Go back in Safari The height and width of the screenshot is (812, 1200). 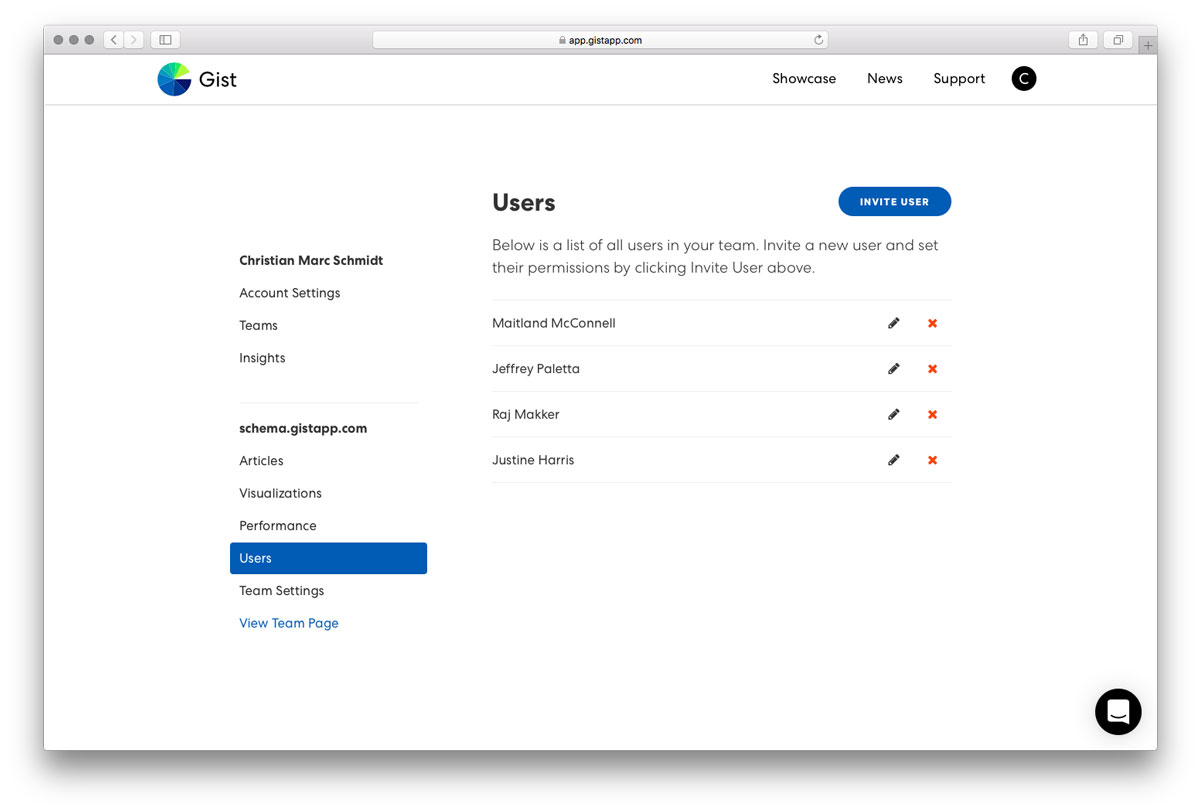(x=113, y=40)
